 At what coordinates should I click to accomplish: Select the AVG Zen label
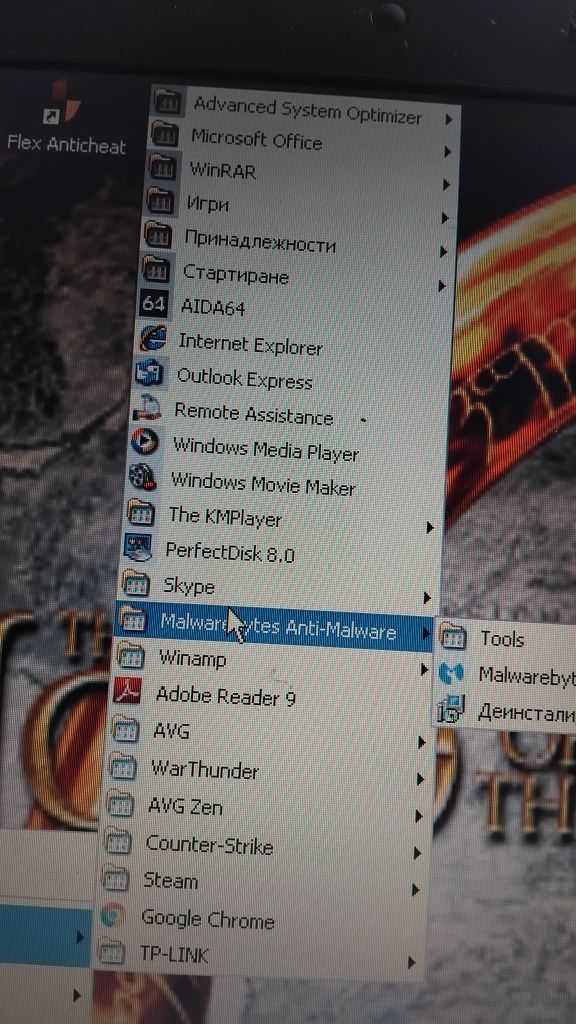(185, 807)
